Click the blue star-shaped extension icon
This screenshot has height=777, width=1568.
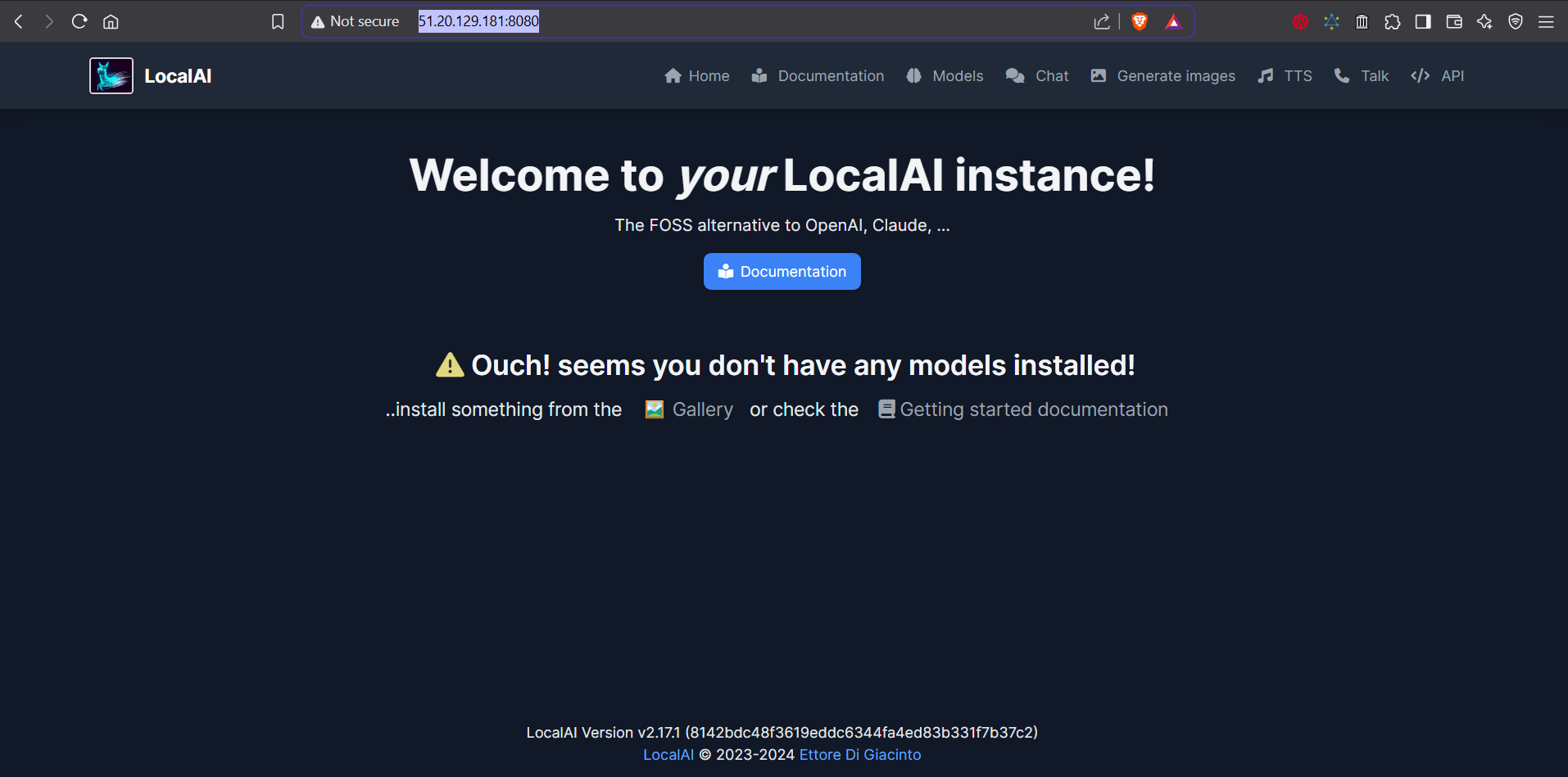pyautogui.click(x=1331, y=21)
